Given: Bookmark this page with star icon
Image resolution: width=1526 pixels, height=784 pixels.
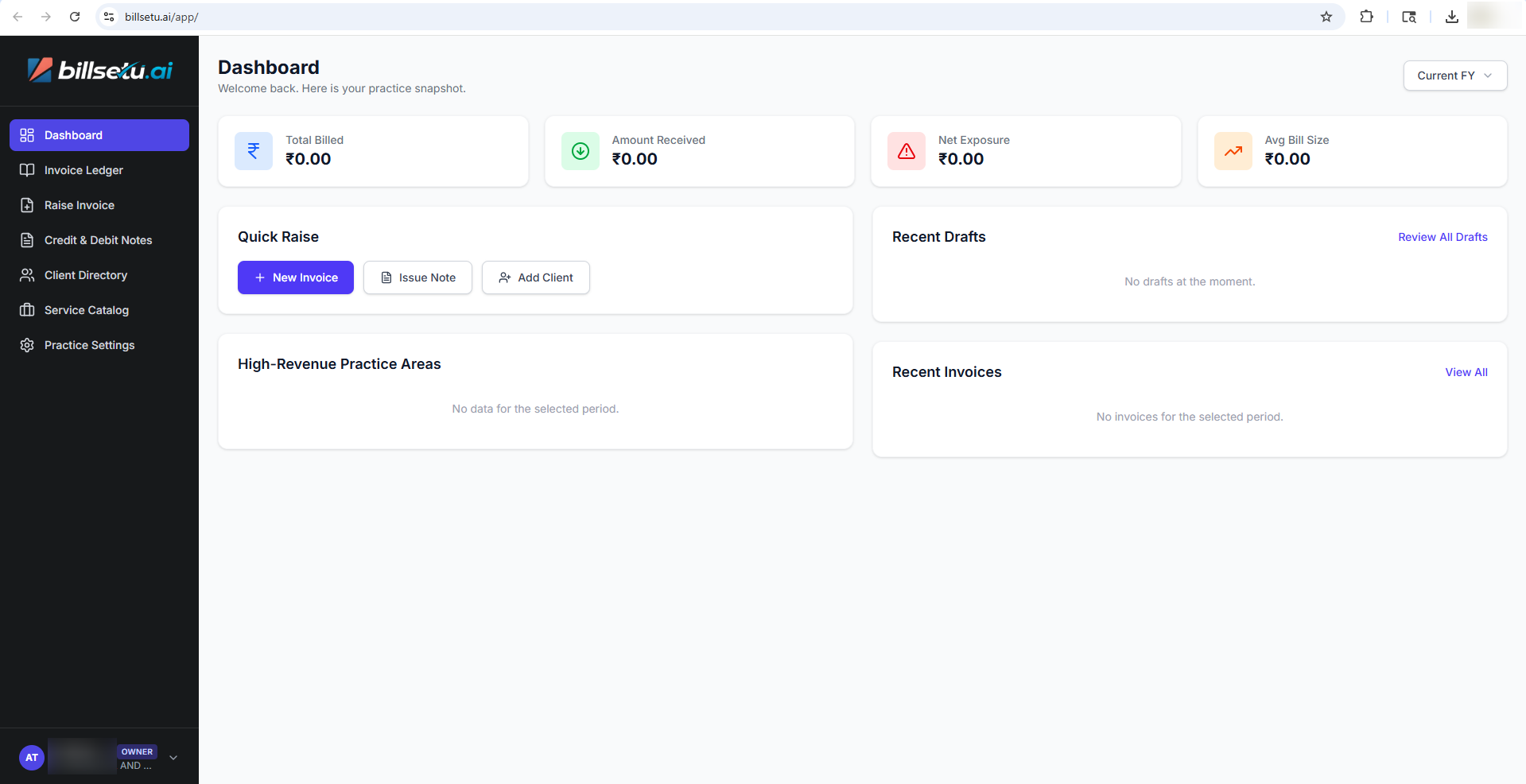Looking at the screenshot, I should click(x=1326, y=17).
